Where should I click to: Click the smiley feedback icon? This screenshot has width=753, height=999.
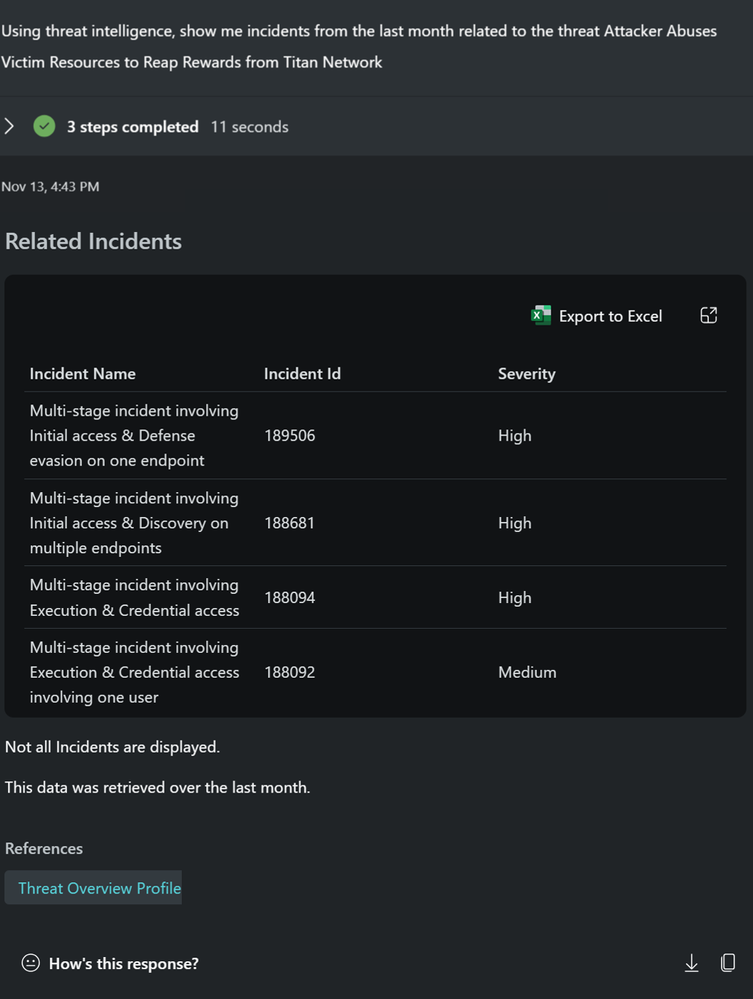pyautogui.click(x=31, y=963)
